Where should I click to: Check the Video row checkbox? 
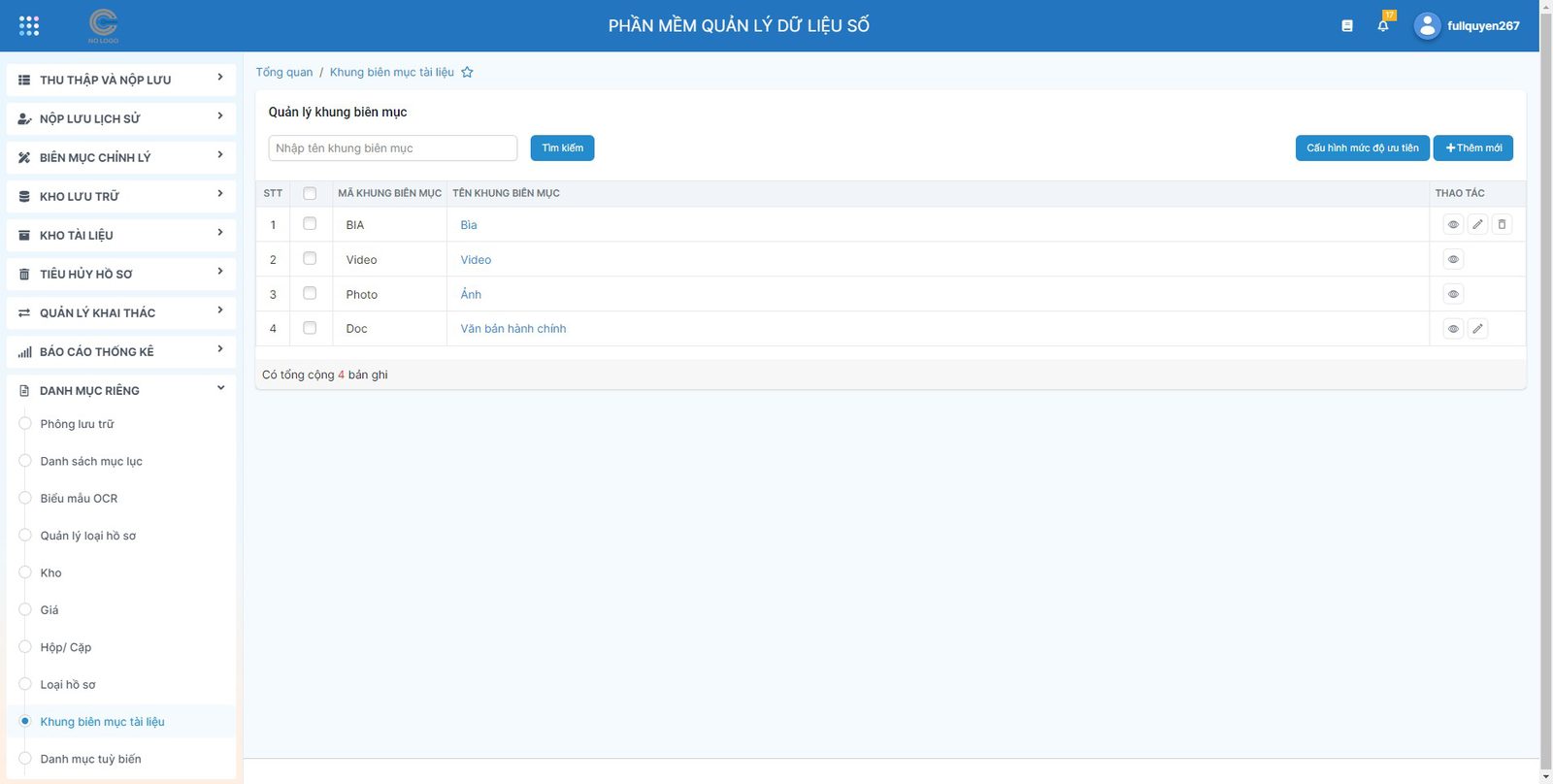tap(310, 258)
